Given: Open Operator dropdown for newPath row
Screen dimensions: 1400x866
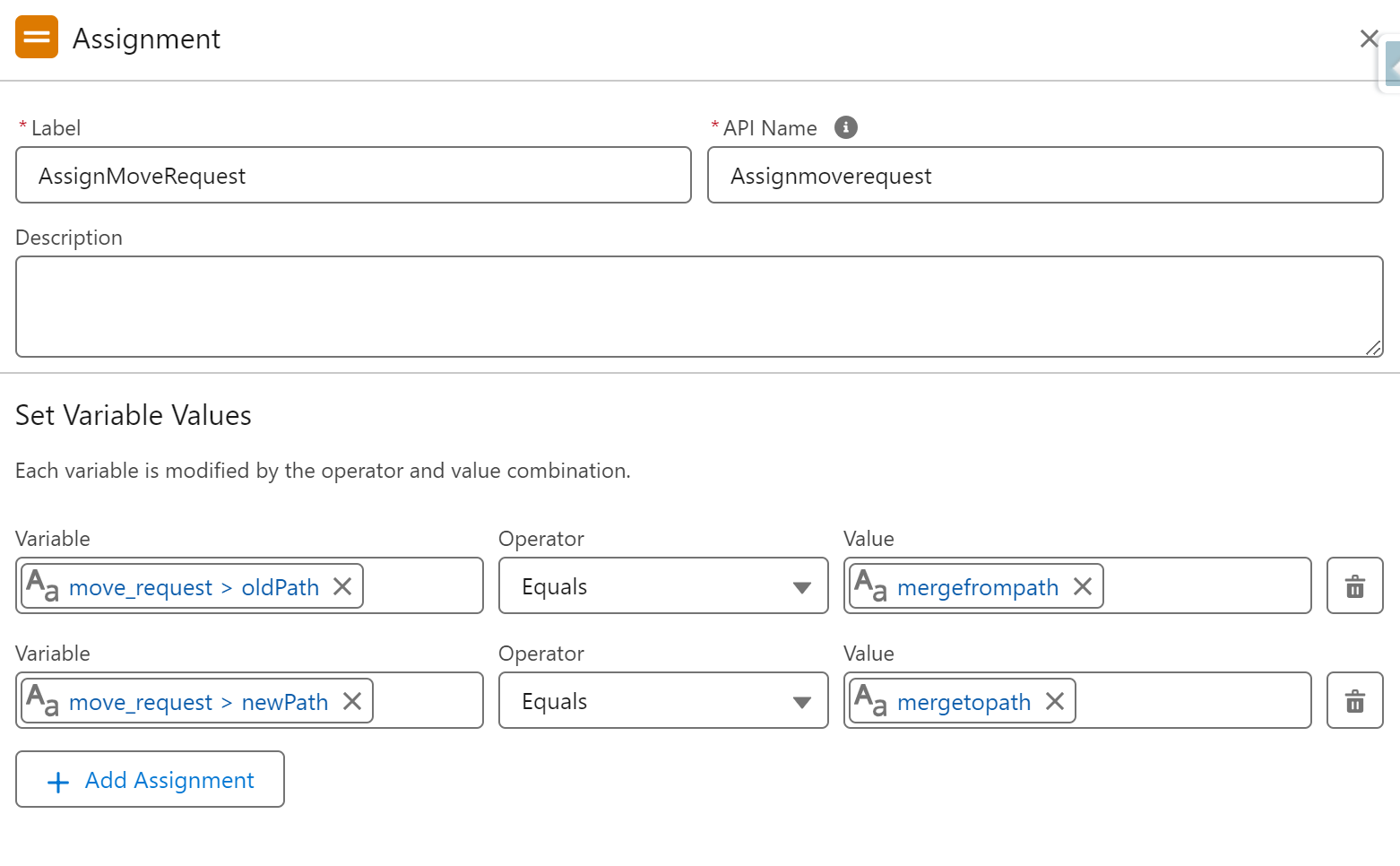Looking at the screenshot, I should tap(663, 700).
